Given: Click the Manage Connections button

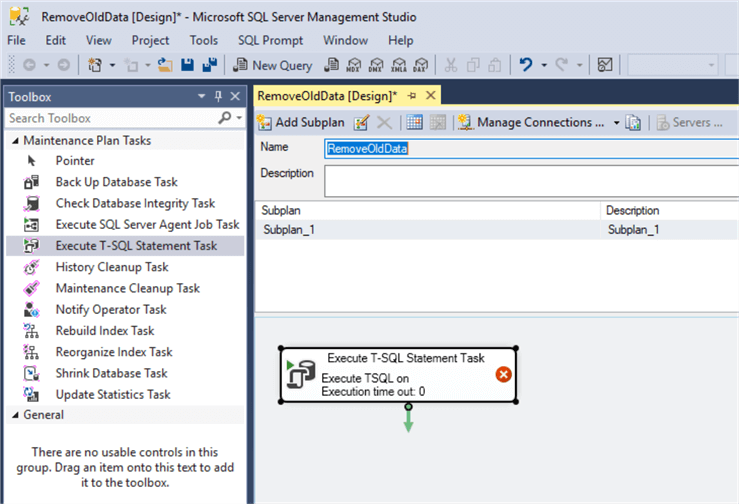Looking at the screenshot, I should (532, 123).
